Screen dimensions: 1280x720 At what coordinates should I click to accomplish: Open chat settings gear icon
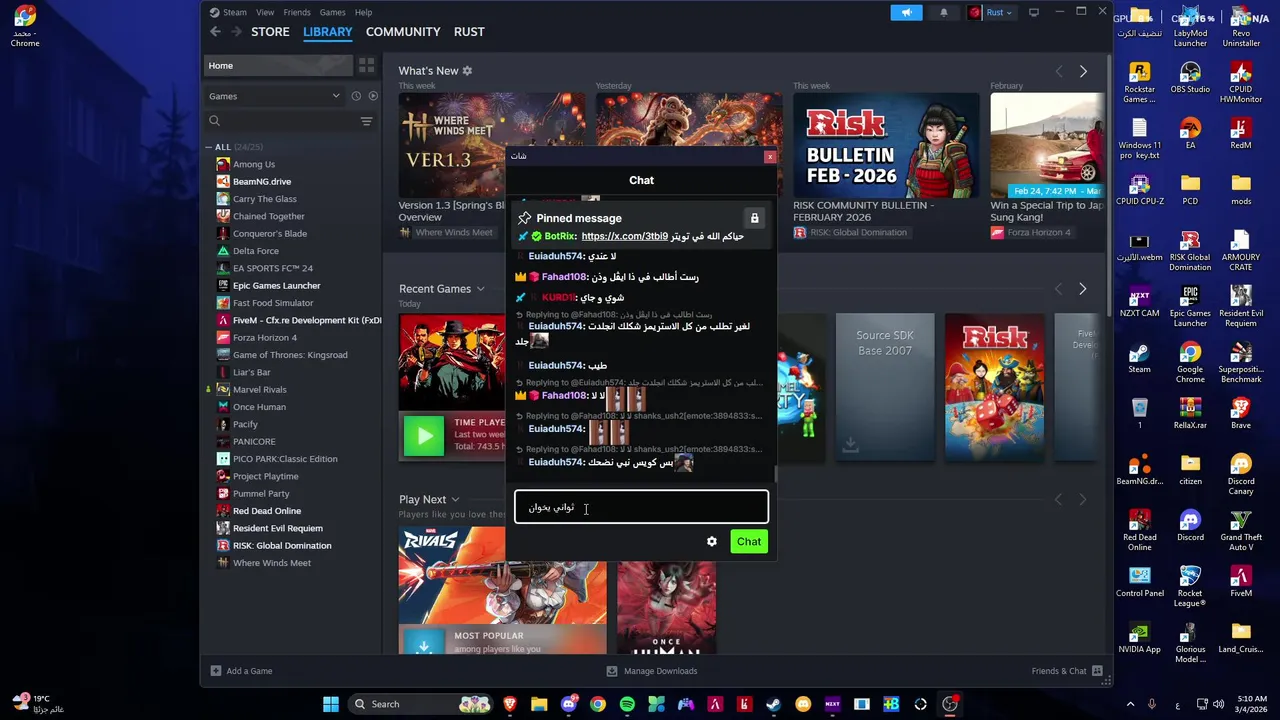pos(712,541)
